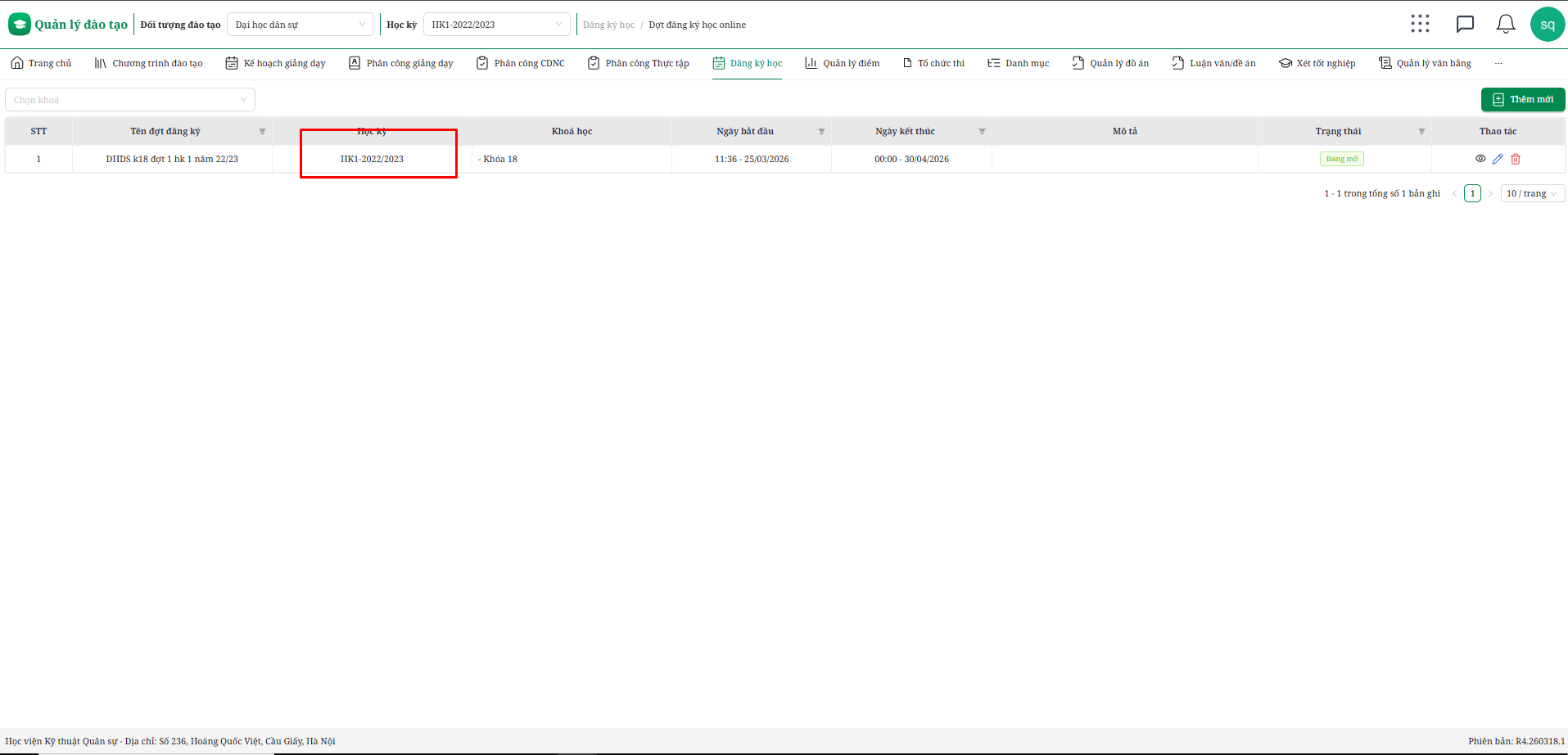The height and width of the screenshot is (755, 1568).
Task: Open filter on Trạng thái column
Action: point(1421,132)
